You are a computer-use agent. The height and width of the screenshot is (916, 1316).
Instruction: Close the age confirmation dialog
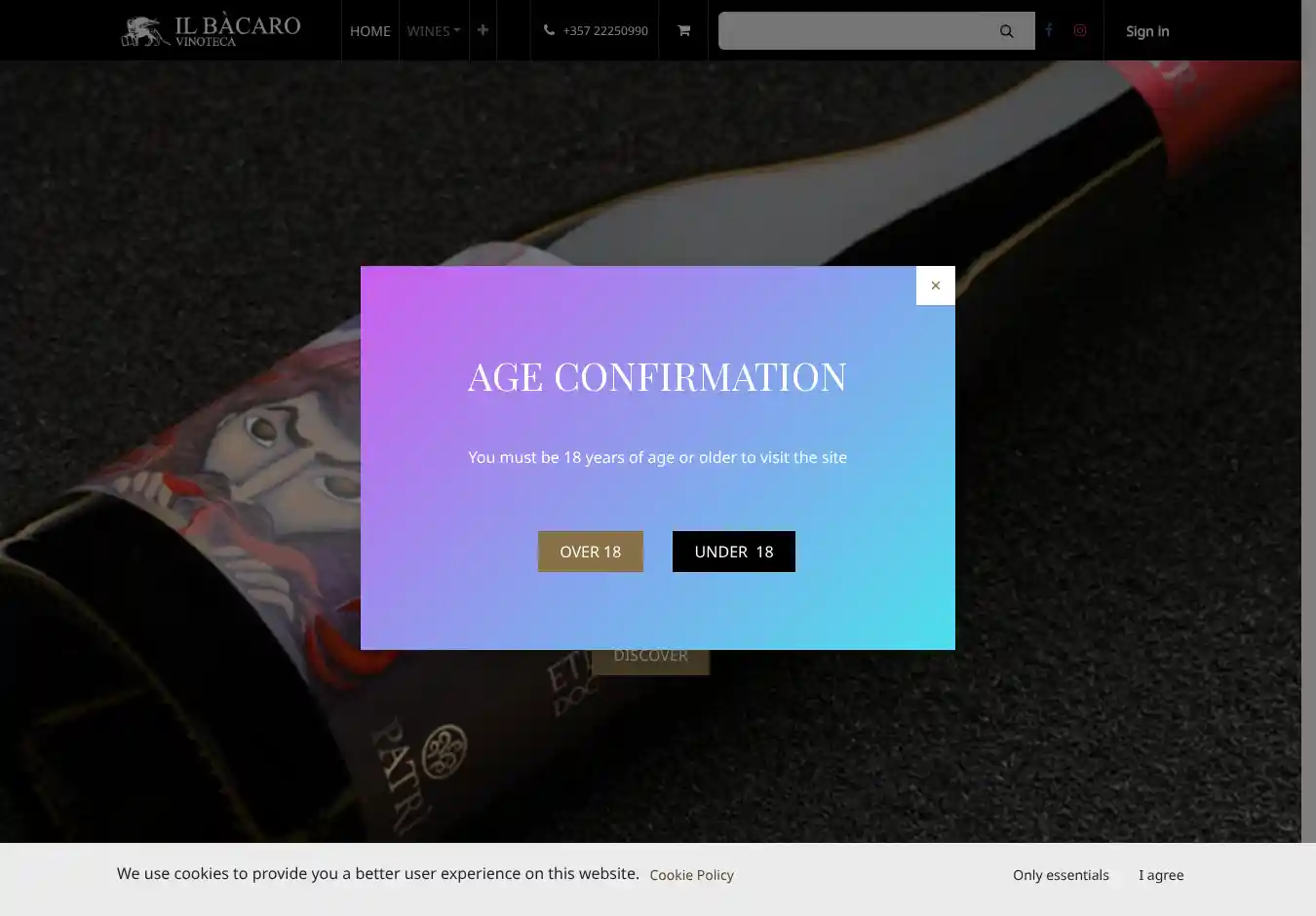pos(935,286)
